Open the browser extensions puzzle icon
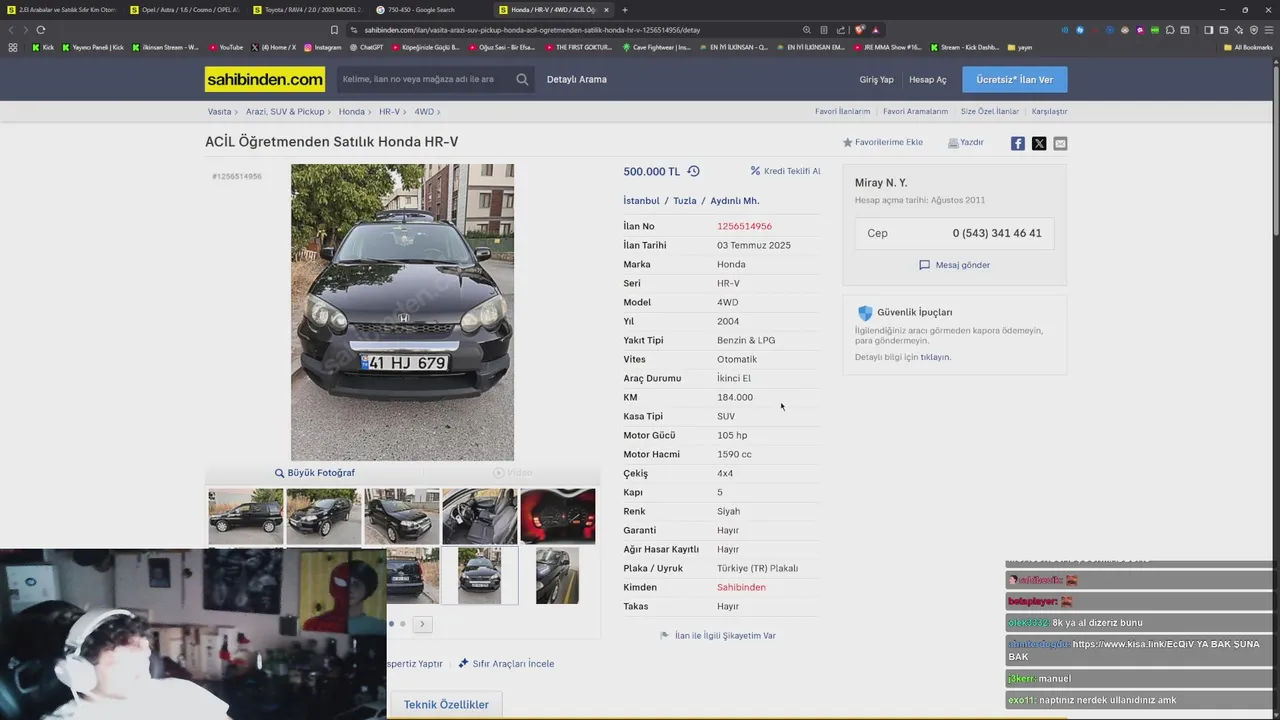This screenshot has height=720, width=1280. click(1170, 30)
